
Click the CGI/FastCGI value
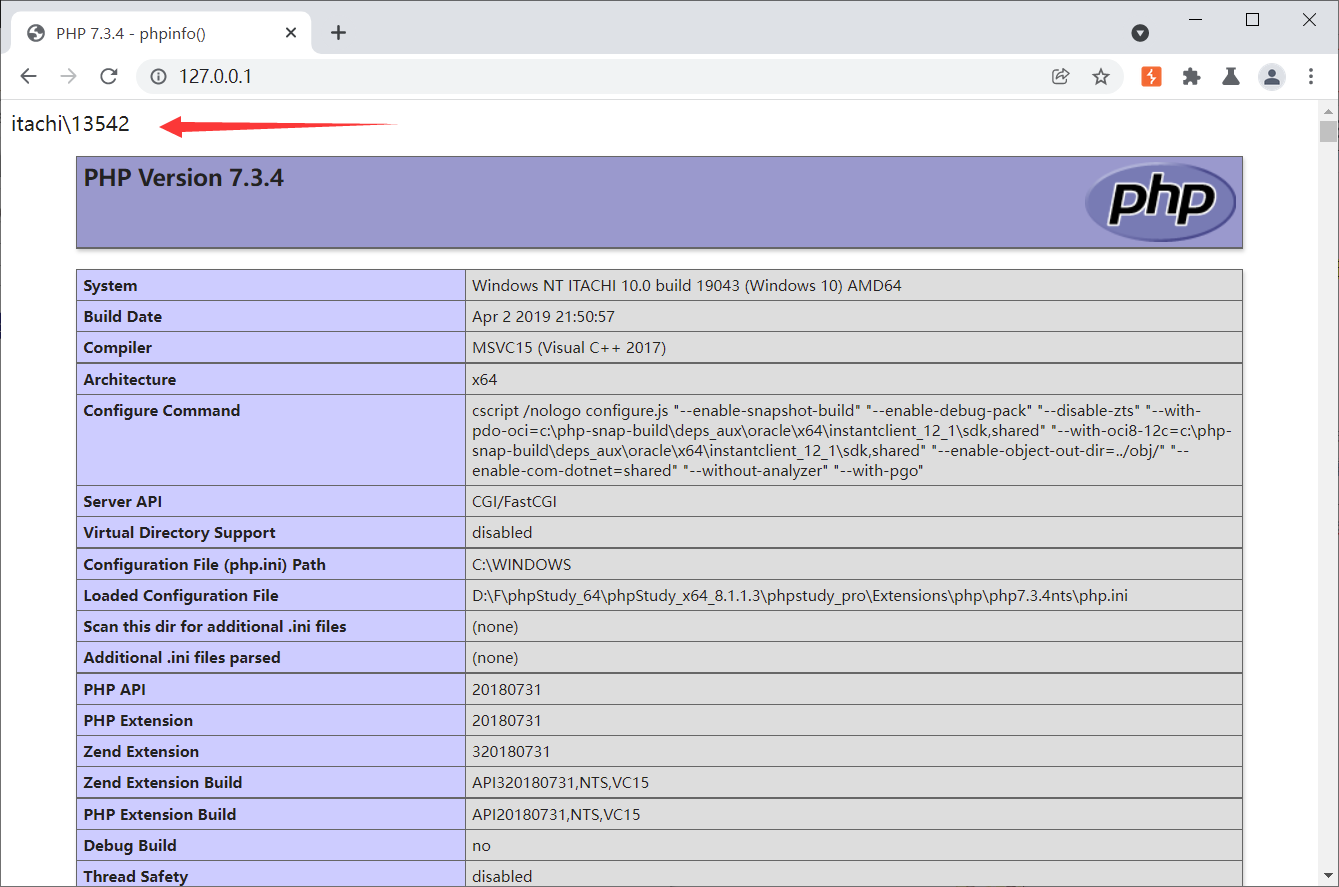pos(514,502)
